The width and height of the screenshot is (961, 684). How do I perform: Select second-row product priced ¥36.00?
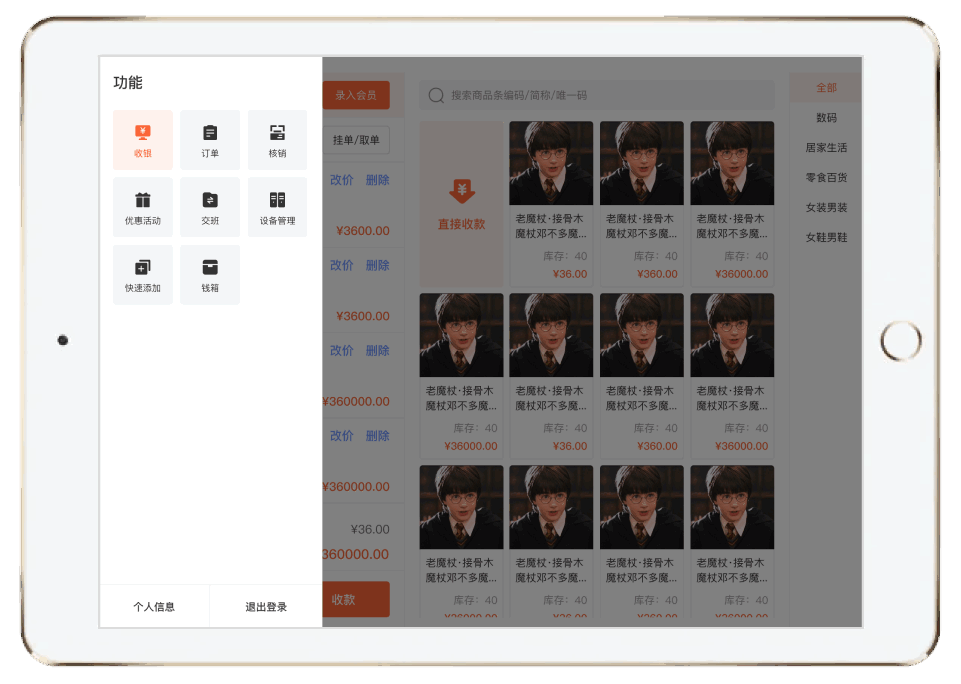click(551, 376)
